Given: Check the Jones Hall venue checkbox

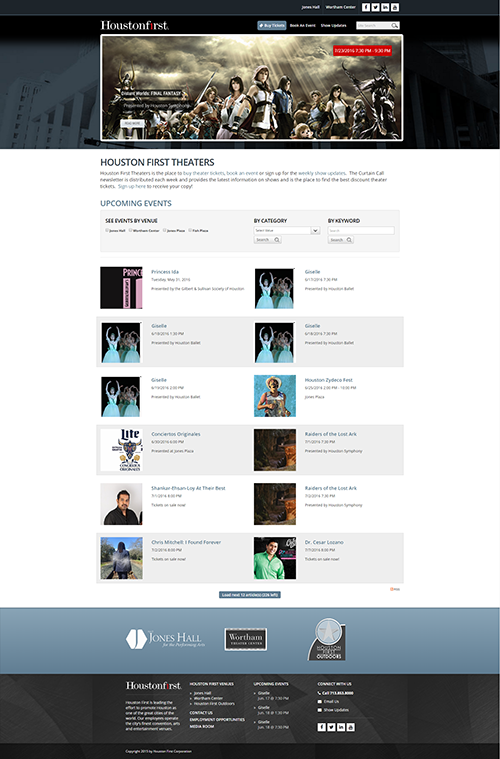Looking at the screenshot, I should tap(107, 230).
